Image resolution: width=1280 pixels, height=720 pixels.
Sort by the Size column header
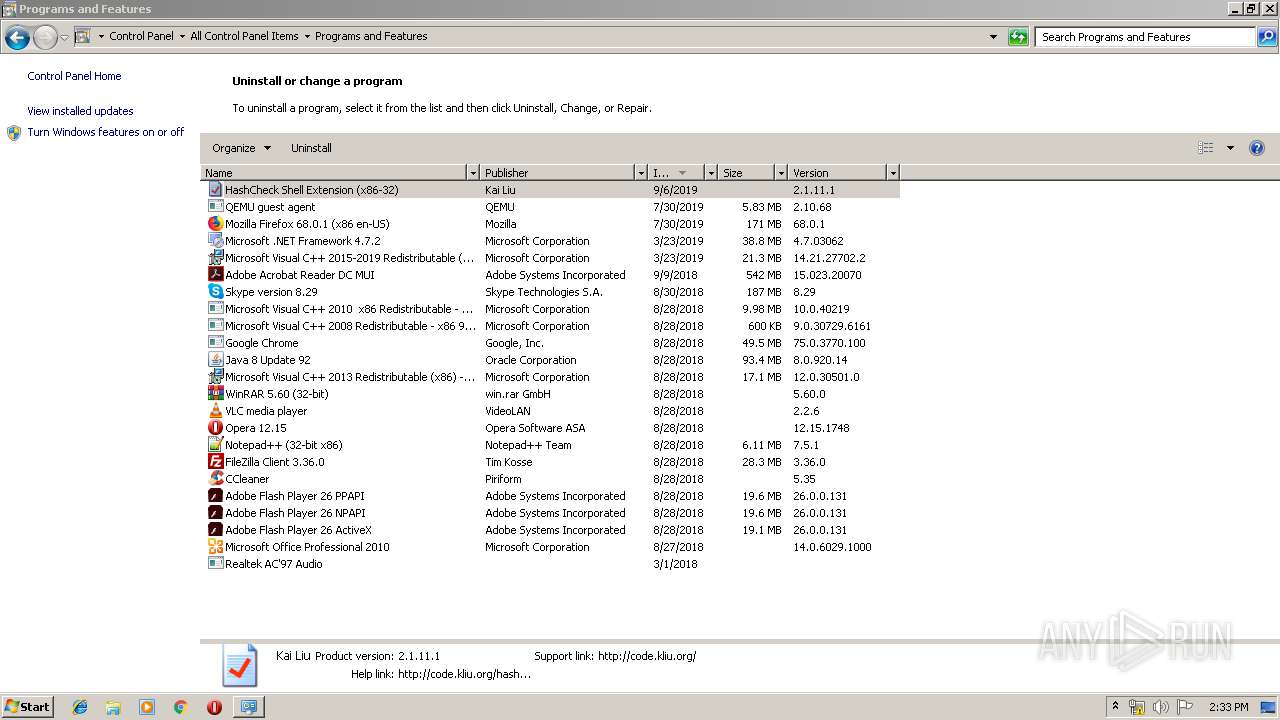pos(746,173)
